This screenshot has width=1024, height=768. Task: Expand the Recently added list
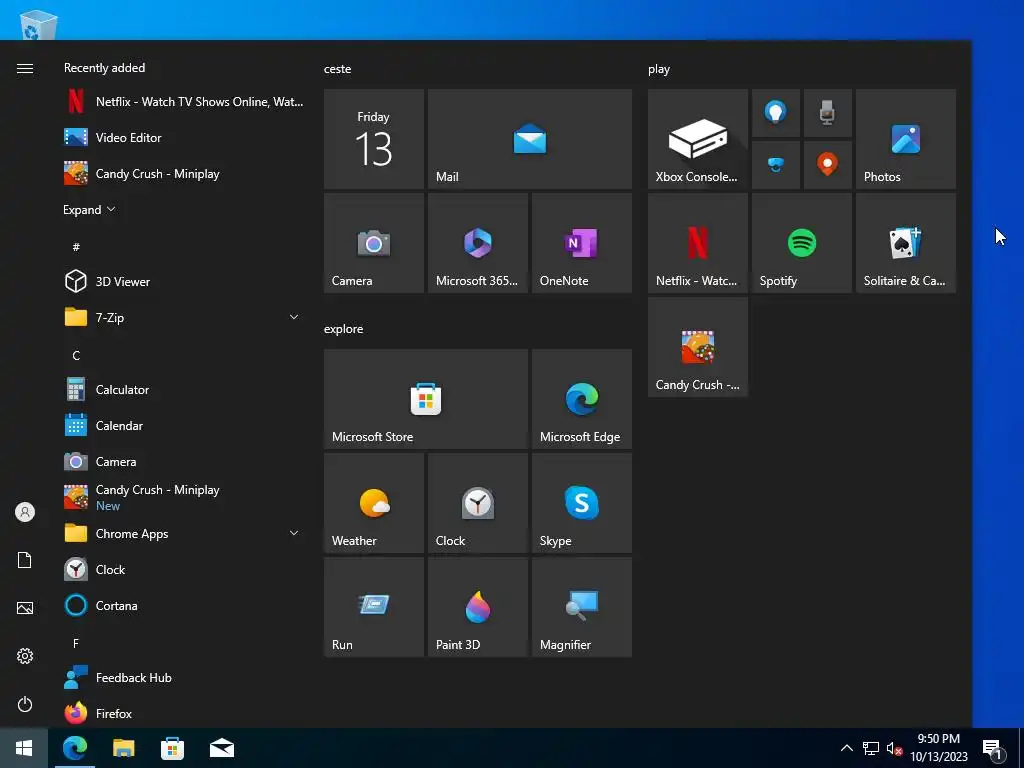point(89,210)
